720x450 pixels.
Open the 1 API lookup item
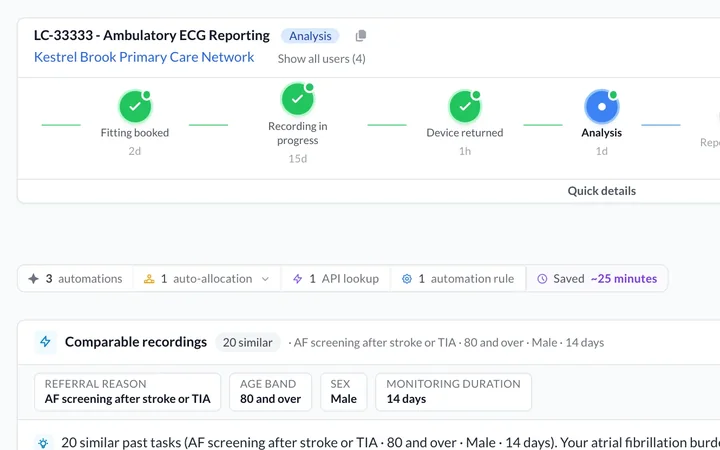336,279
